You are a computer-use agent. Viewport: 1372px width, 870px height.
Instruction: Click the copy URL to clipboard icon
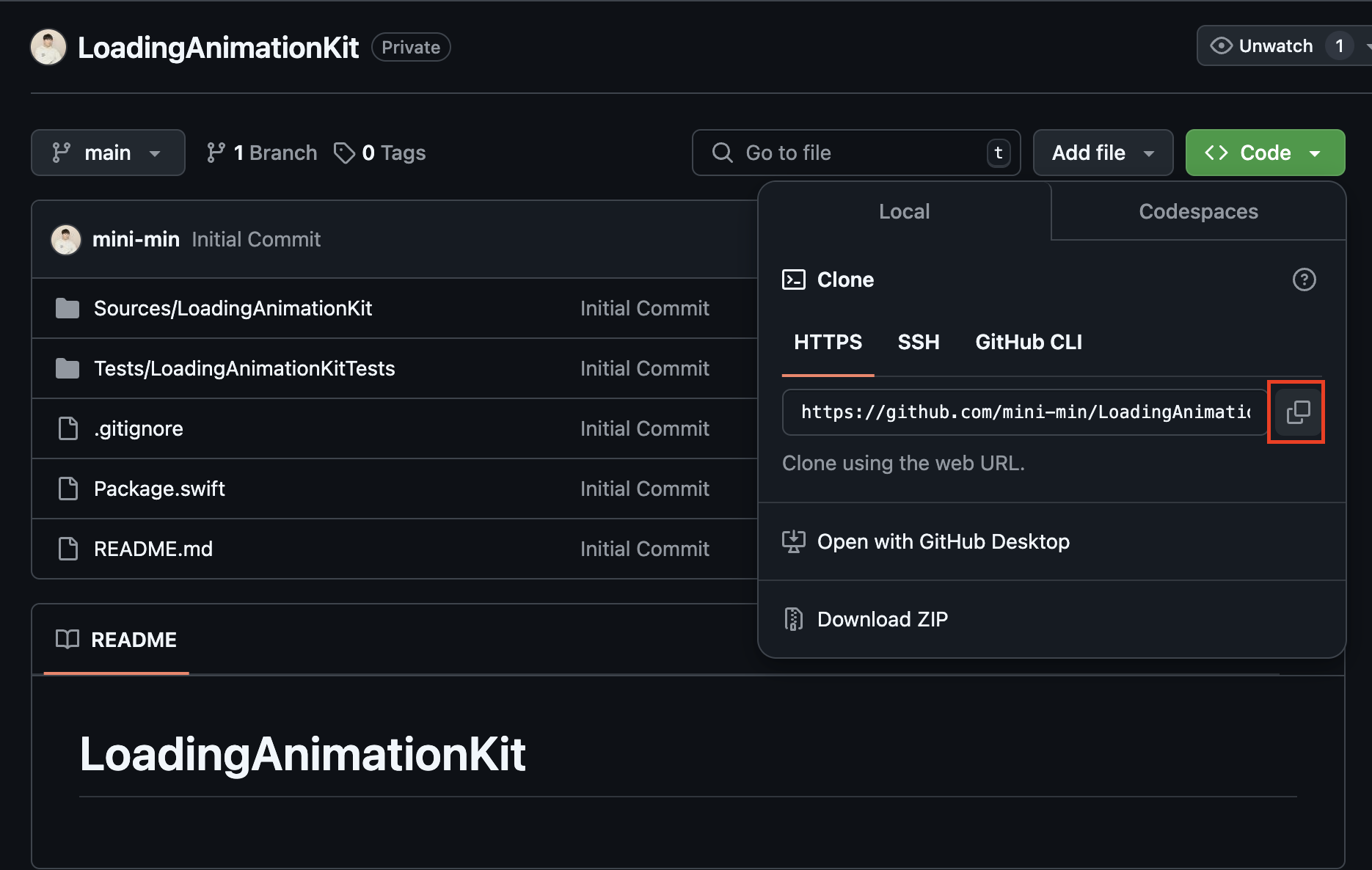tap(1298, 412)
